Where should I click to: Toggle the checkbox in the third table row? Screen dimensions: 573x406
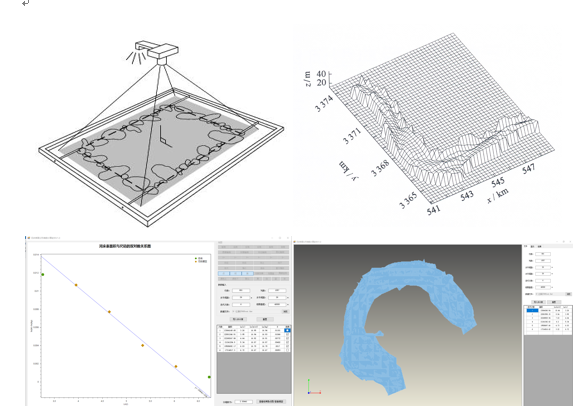(288, 338)
